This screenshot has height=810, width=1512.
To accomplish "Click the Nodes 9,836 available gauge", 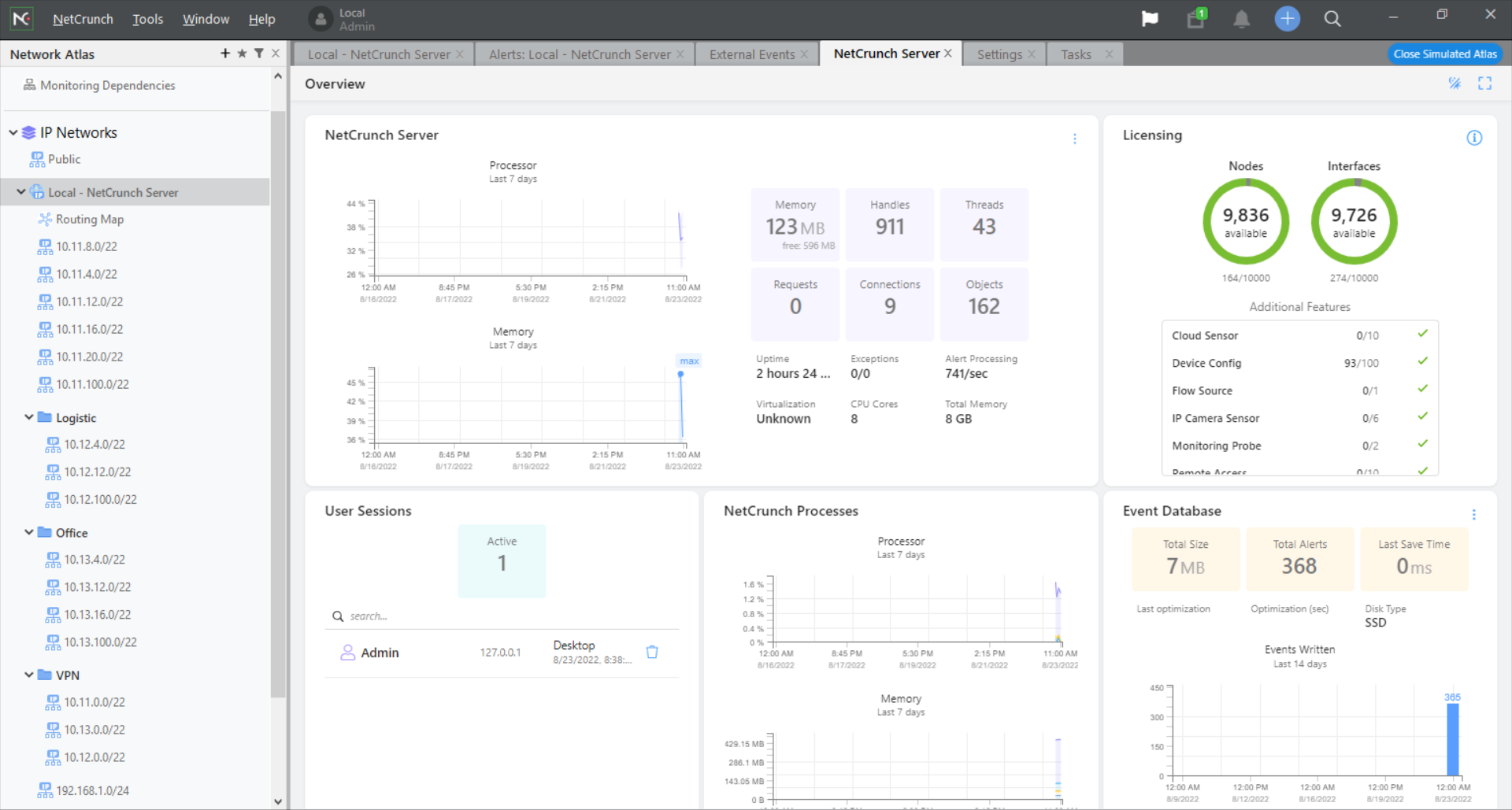I will [x=1246, y=222].
